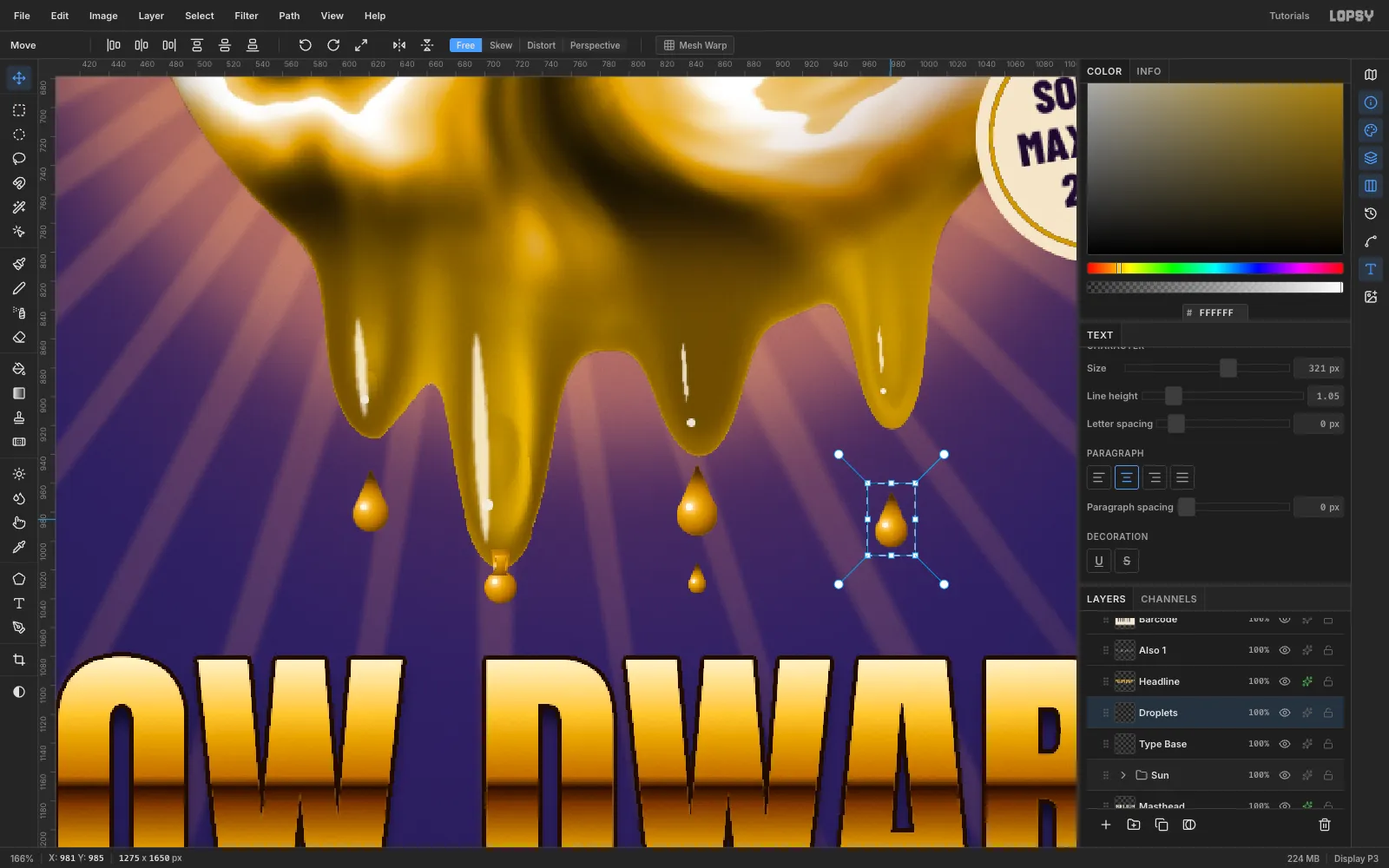Image resolution: width=1389 pixels, height=868 pixels.
Task: Add a new layer with the plus icon
Action: tap(1106, 825)
